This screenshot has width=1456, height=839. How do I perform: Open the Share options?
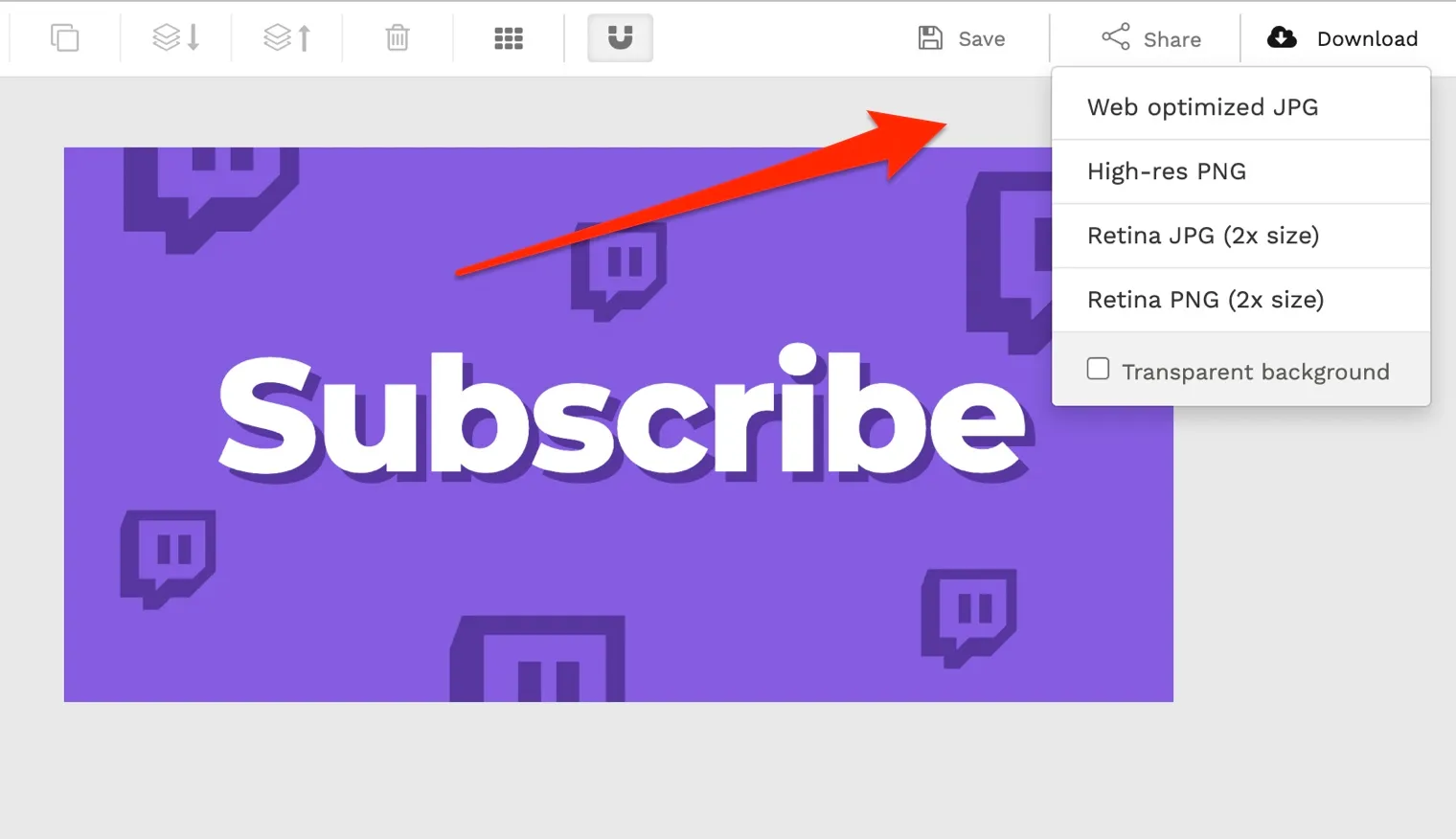[x=1150, y=38]
